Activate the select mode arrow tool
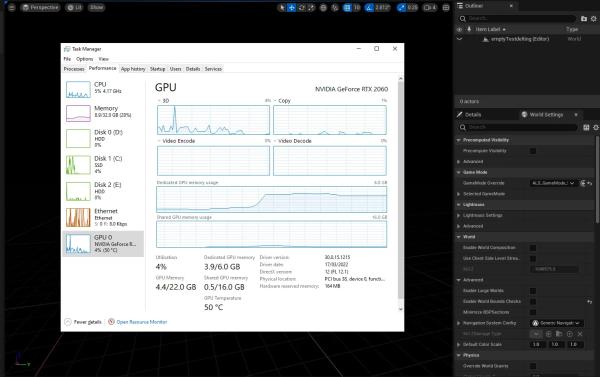 tap(282, 8)
